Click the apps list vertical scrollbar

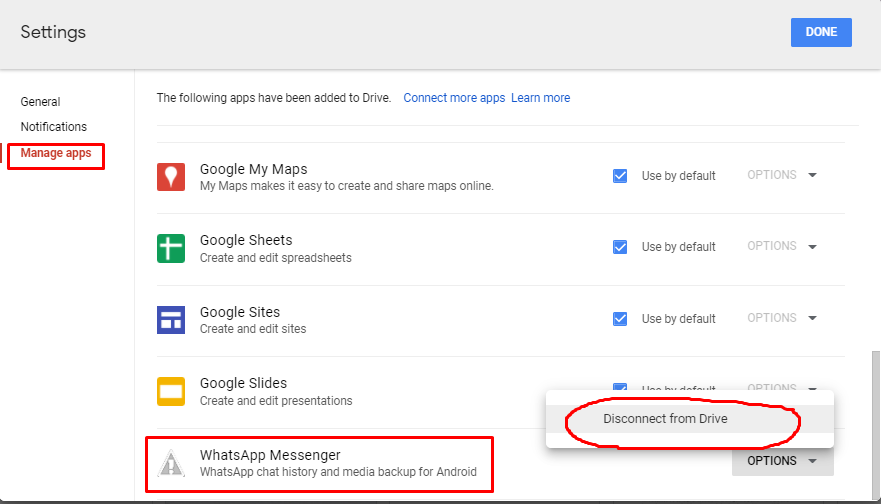coord(875,424)
